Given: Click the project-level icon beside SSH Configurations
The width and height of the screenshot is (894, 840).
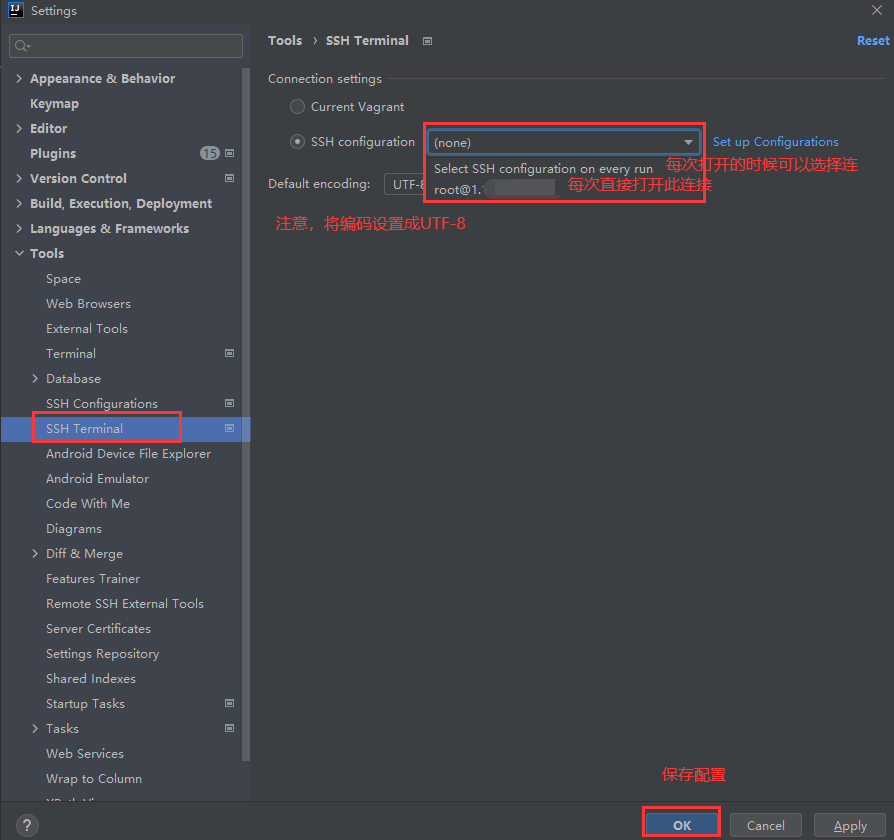Looking at the screenshot, I should tap(229, 403).
